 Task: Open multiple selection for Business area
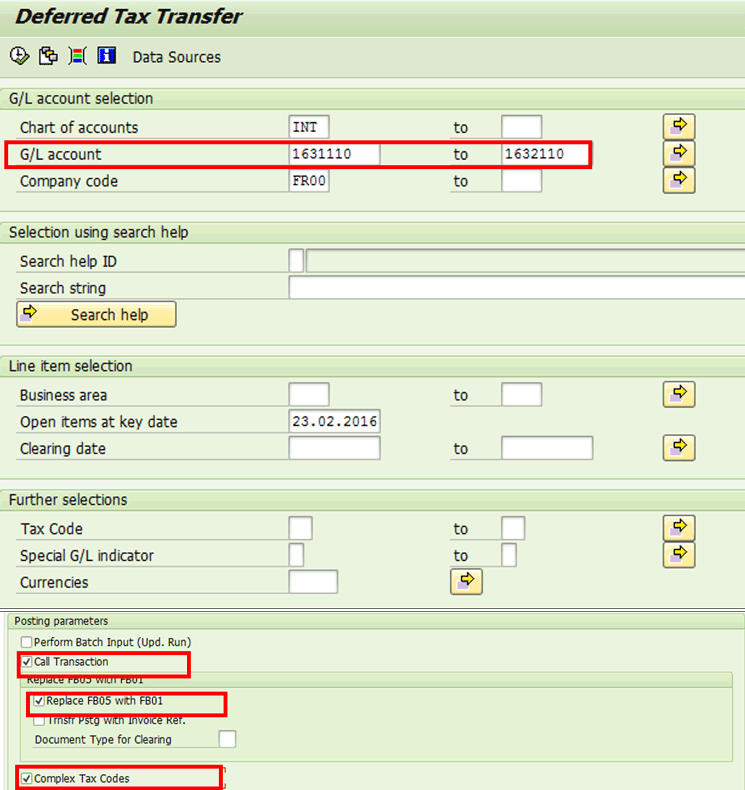(679, 394)
